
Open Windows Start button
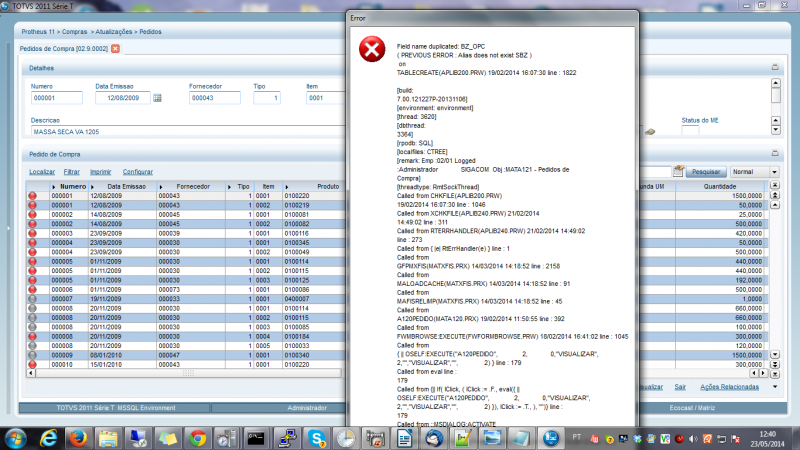click(15, 438)
